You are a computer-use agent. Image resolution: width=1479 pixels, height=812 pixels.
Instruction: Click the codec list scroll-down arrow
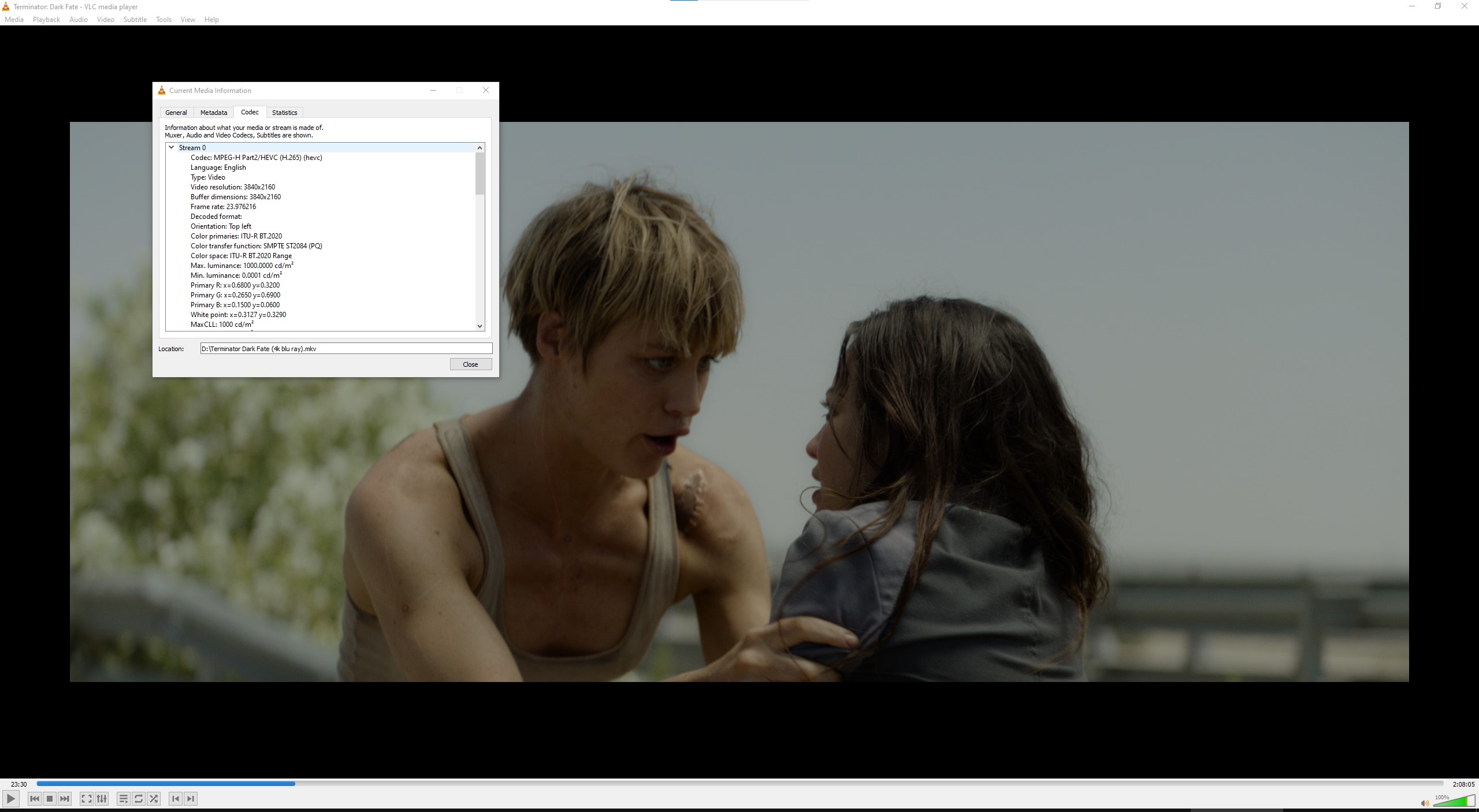click(x=480, y=326)
